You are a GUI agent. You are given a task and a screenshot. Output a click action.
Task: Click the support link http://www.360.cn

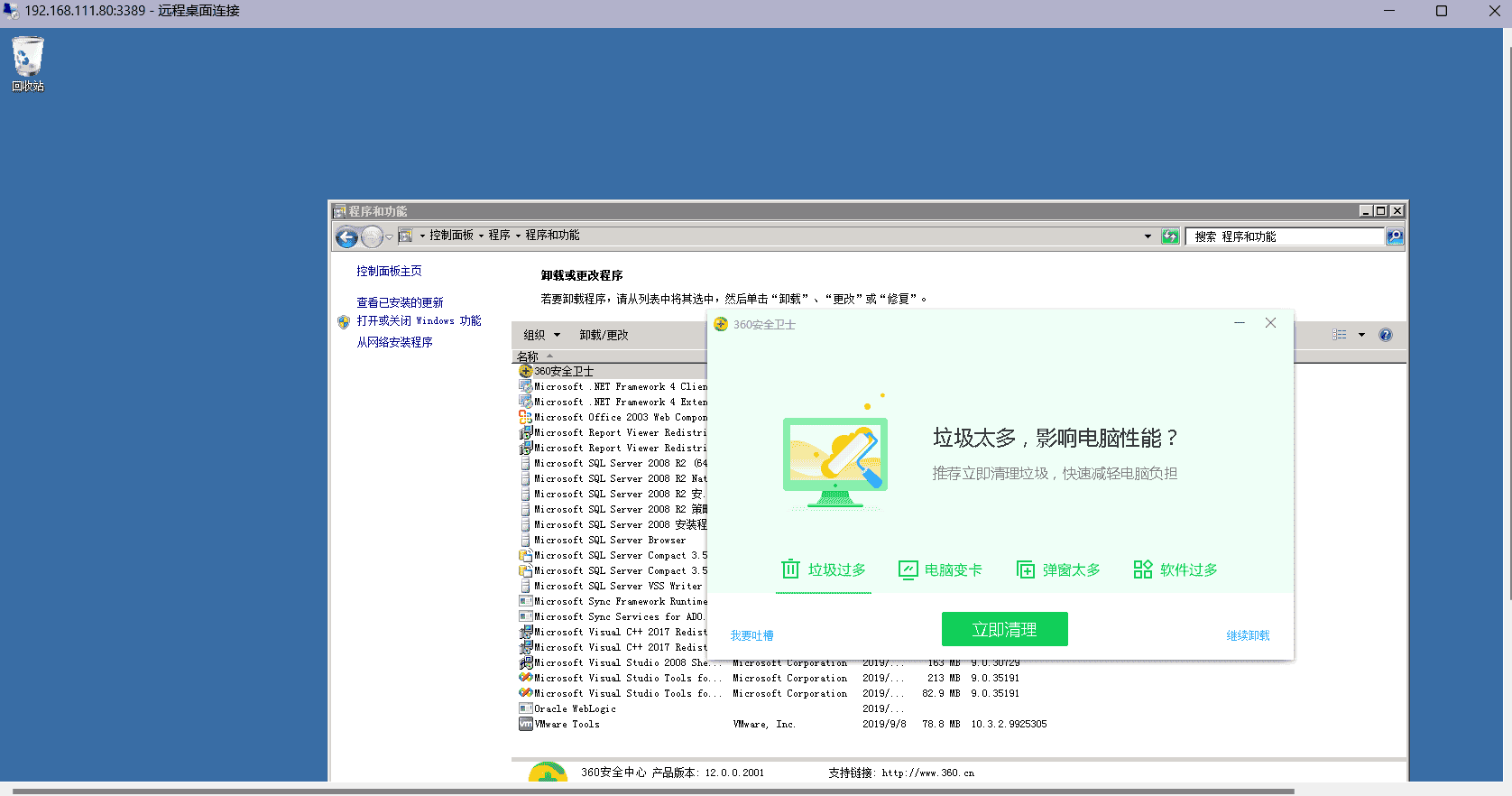927,773
